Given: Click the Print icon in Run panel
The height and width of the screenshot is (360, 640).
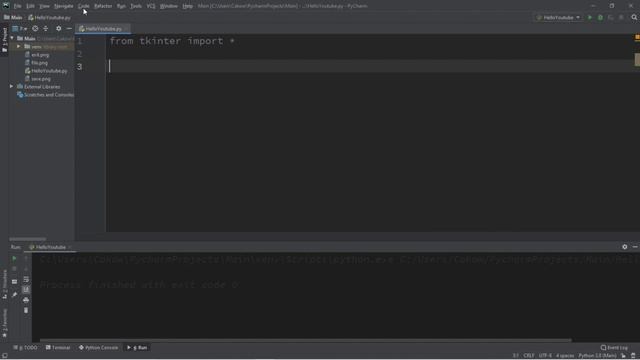Looking at the screenshot, I should pyautogui.click(x=26, y=300).
